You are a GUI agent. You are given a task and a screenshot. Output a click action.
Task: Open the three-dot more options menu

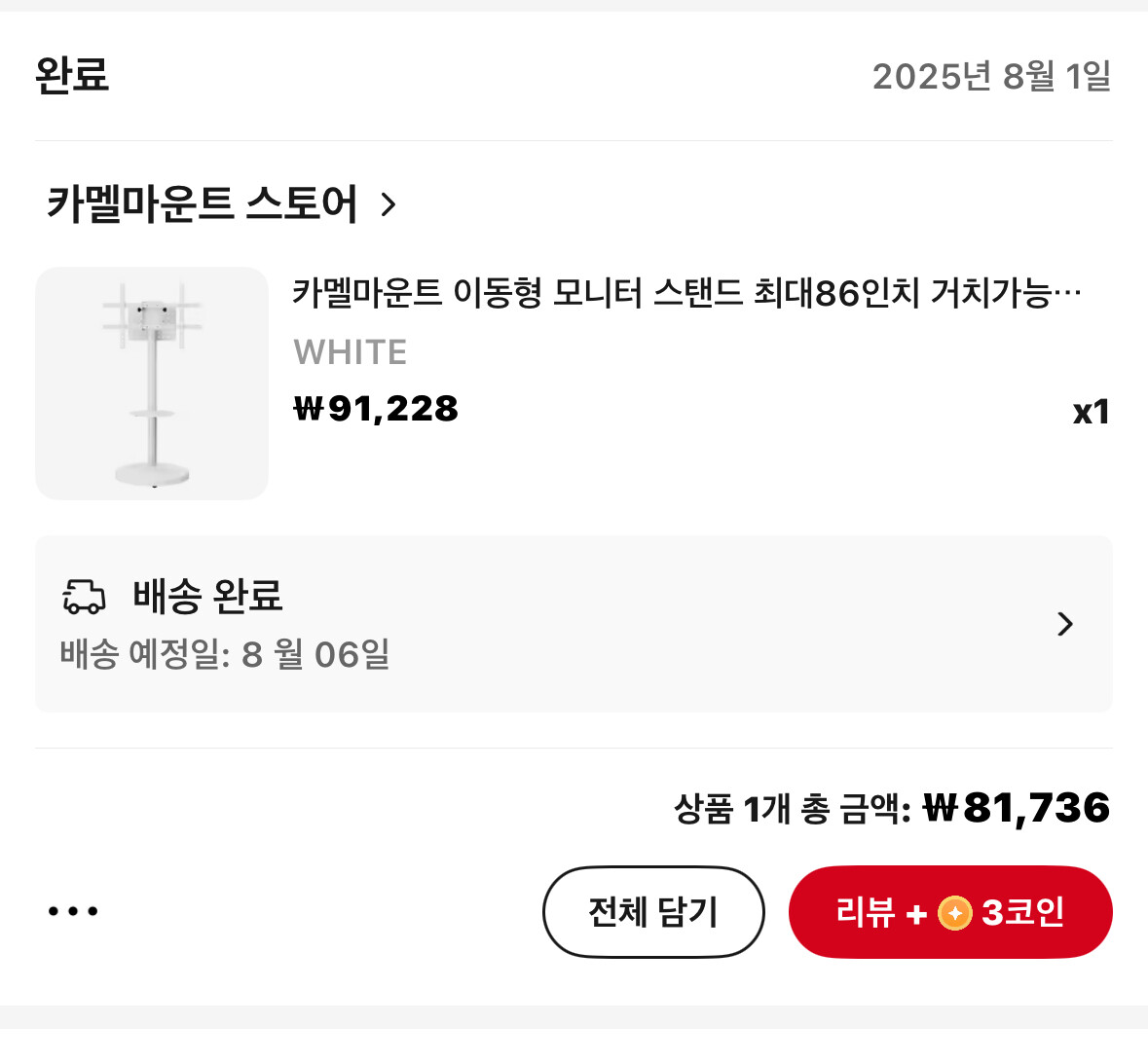pyautogui.click(x=72, y=911)
